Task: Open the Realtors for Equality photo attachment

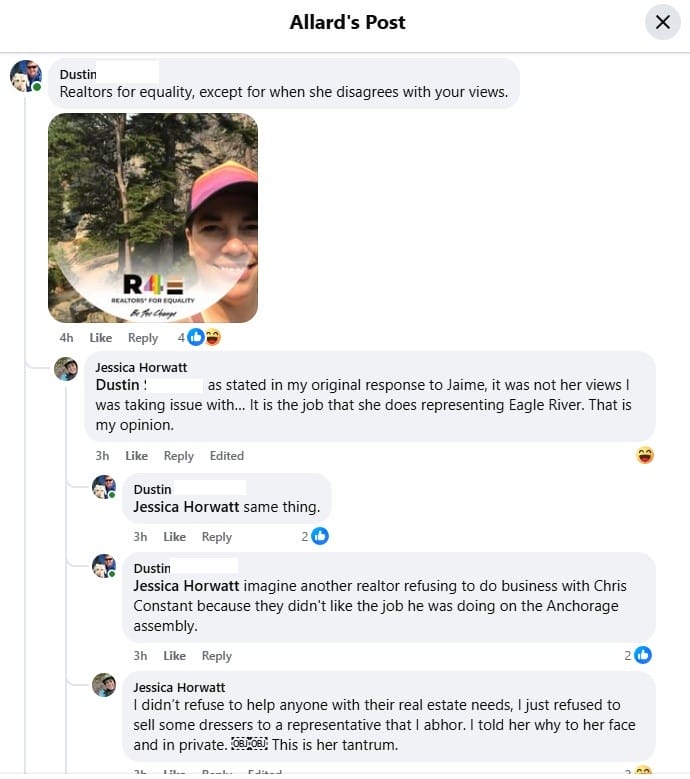Action: point(153,218)
